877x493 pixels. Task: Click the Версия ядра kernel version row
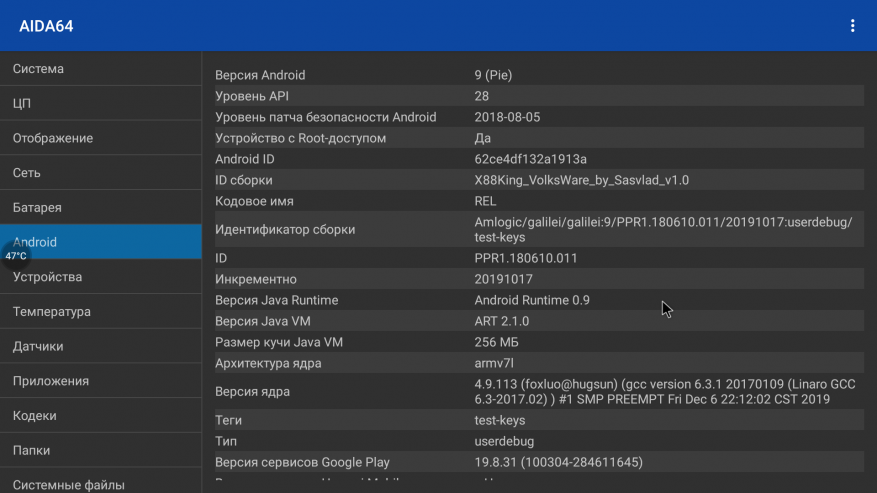click(x=538, y=391)
